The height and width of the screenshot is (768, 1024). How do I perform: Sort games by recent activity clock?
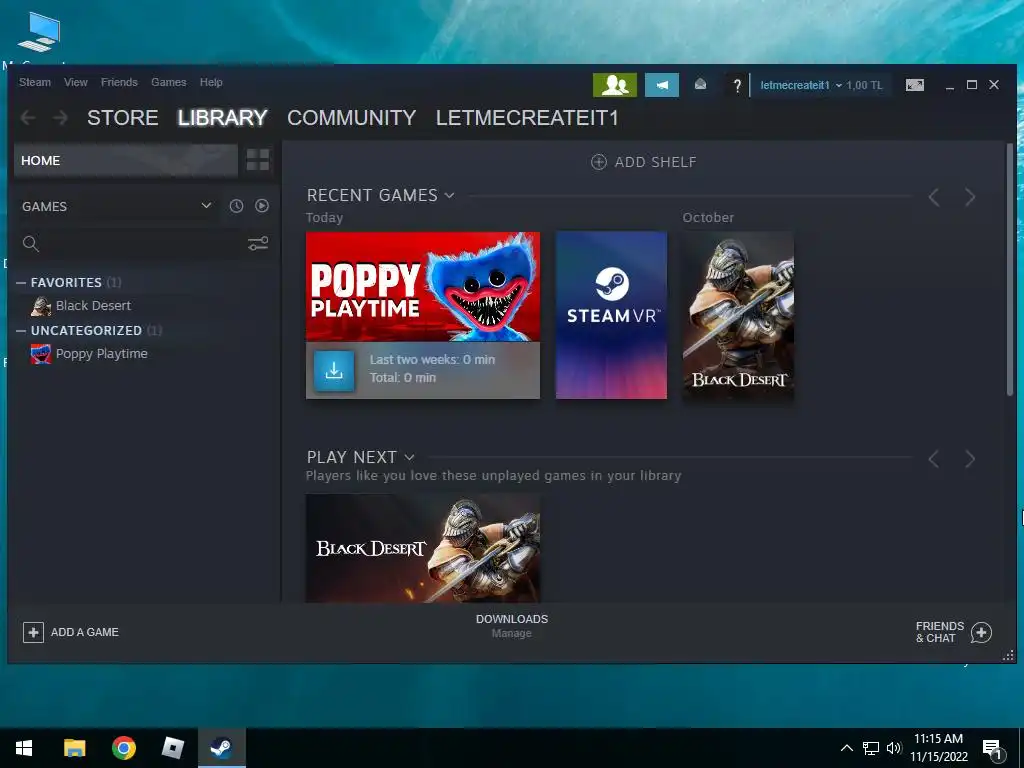point(236,206)
